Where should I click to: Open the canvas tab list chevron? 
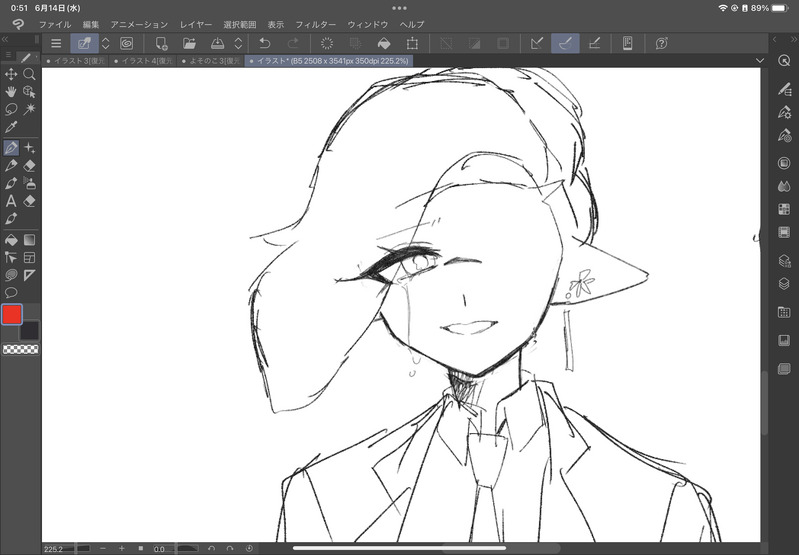(760, 61)
